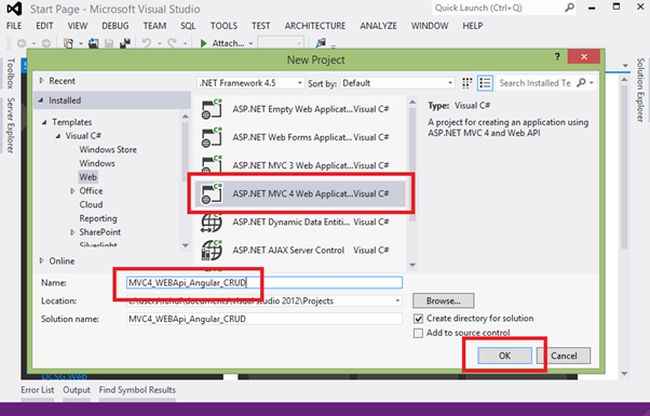Screen dimensions: 650x416
Task: Switch template view to medium list icons
Action: [x=485, y=83]
